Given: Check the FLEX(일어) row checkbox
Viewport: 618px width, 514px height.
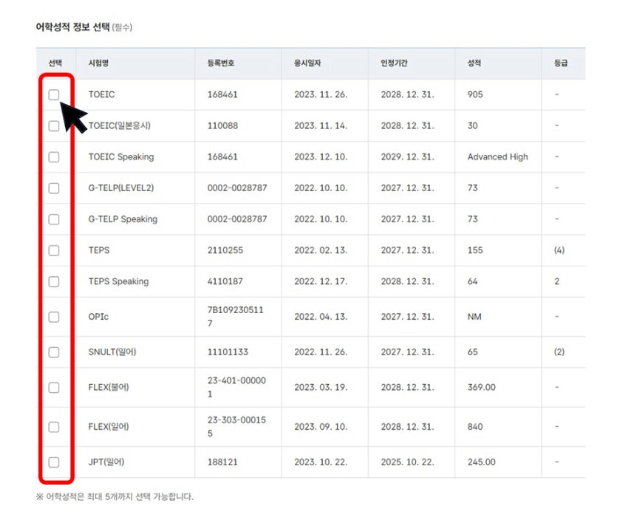Looking at the screenshot, I should click(54, 427).
